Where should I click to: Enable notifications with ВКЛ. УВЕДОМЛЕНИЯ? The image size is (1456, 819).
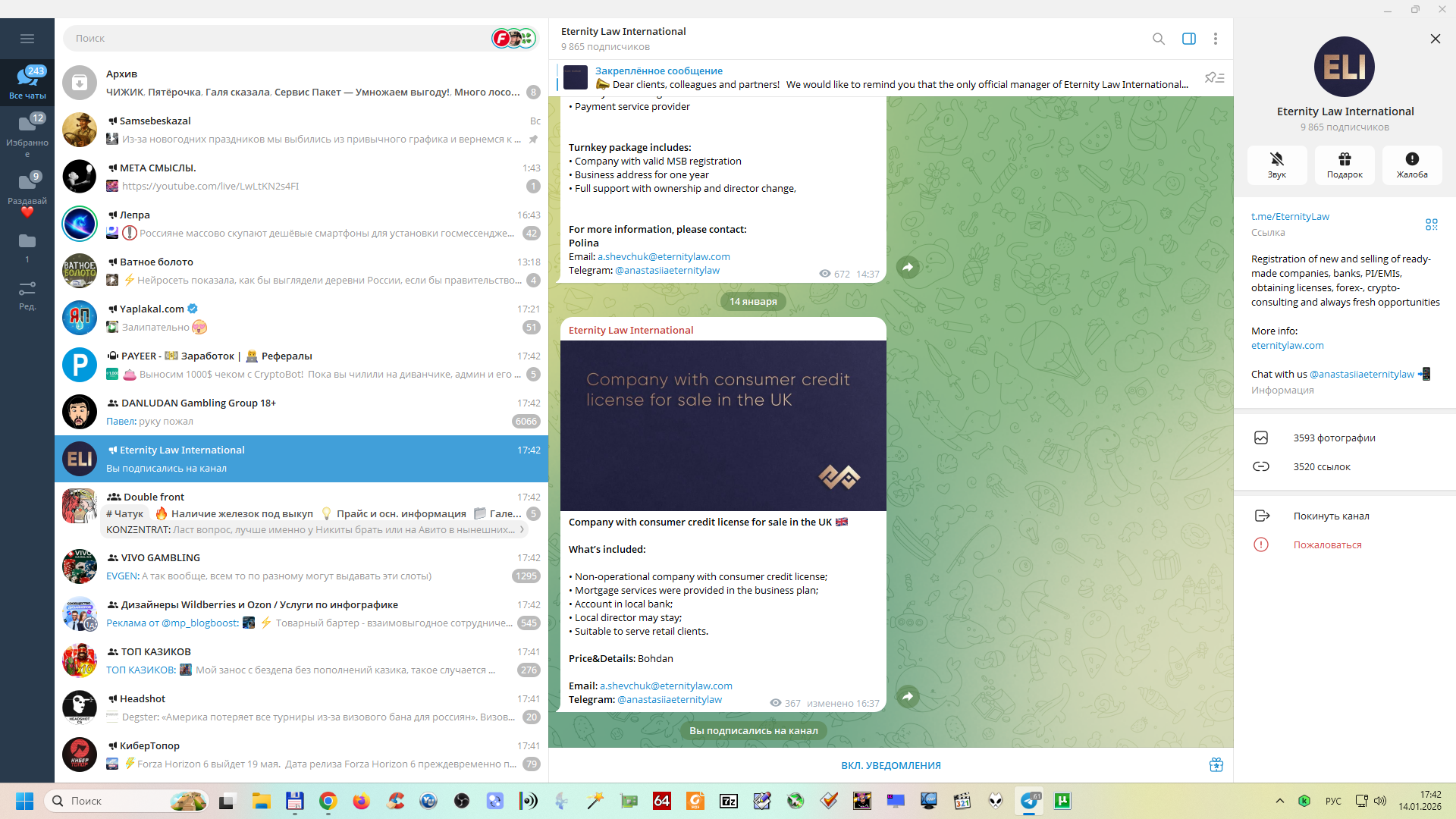pos(890,765)
